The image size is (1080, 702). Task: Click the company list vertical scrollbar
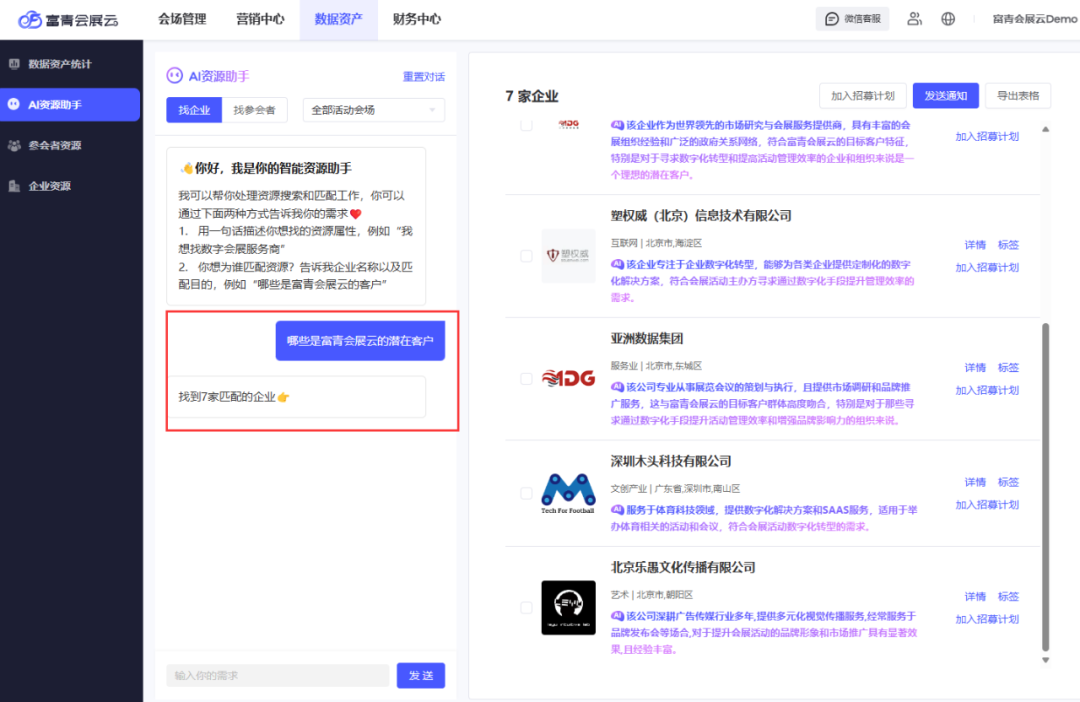[x=1046, y=487]
